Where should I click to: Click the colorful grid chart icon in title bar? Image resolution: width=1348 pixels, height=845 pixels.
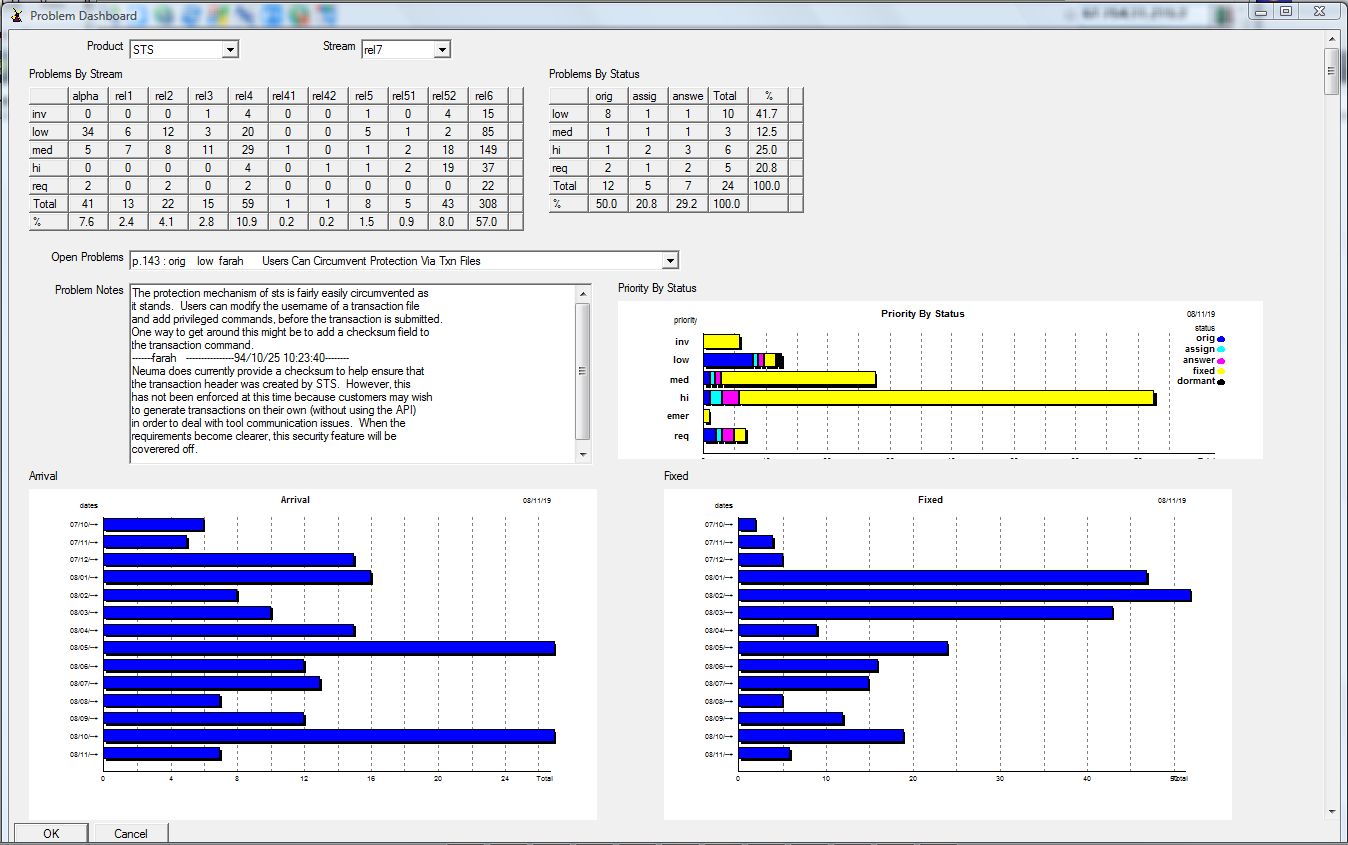pos(218,15)
